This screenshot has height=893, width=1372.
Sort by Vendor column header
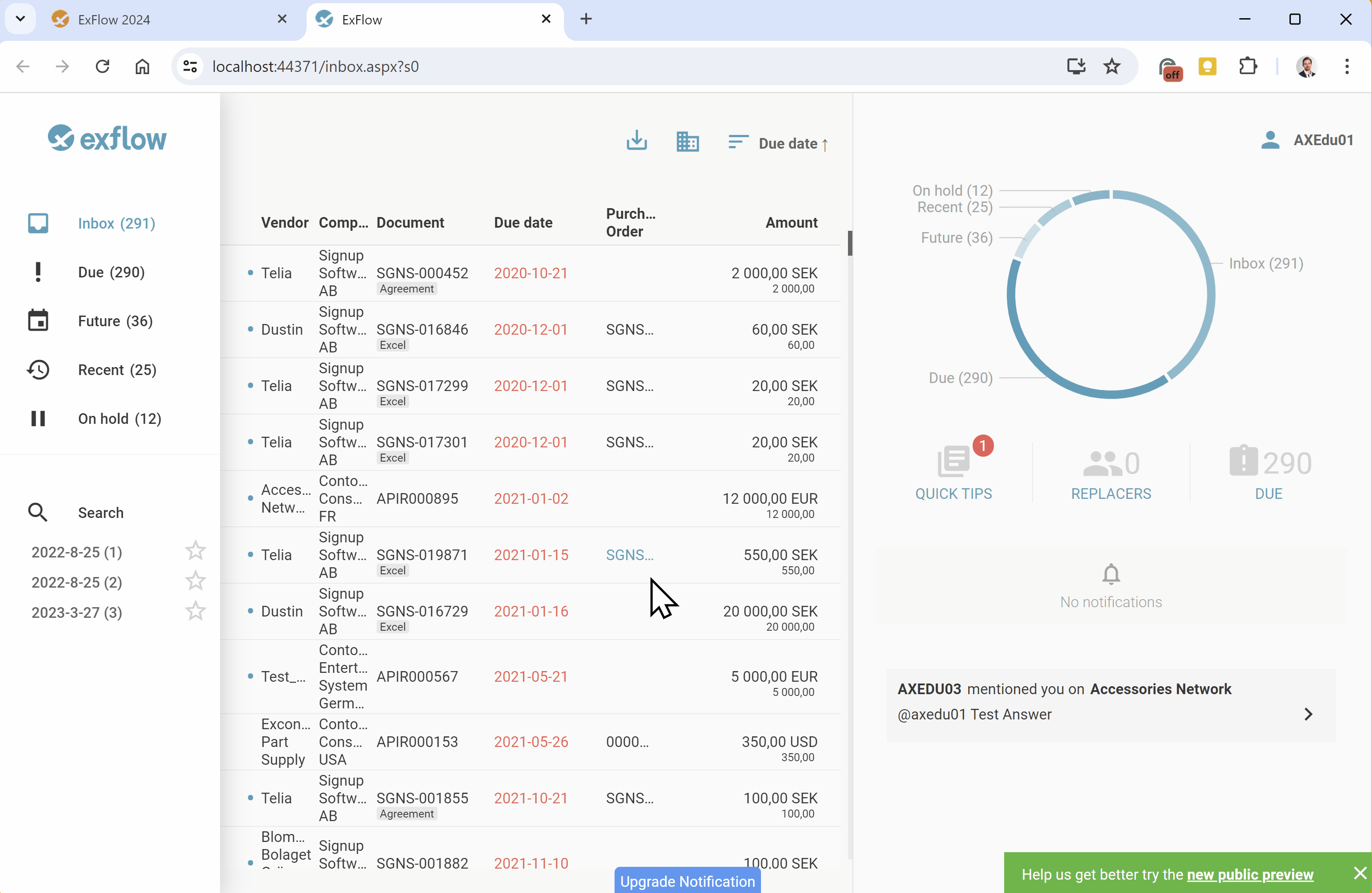tap(285, 222)
